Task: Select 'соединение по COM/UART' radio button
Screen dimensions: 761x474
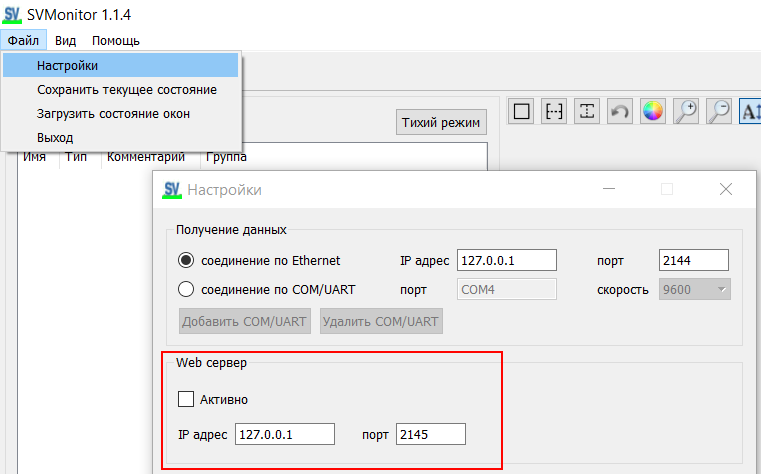Action: (x=186, y=290)
